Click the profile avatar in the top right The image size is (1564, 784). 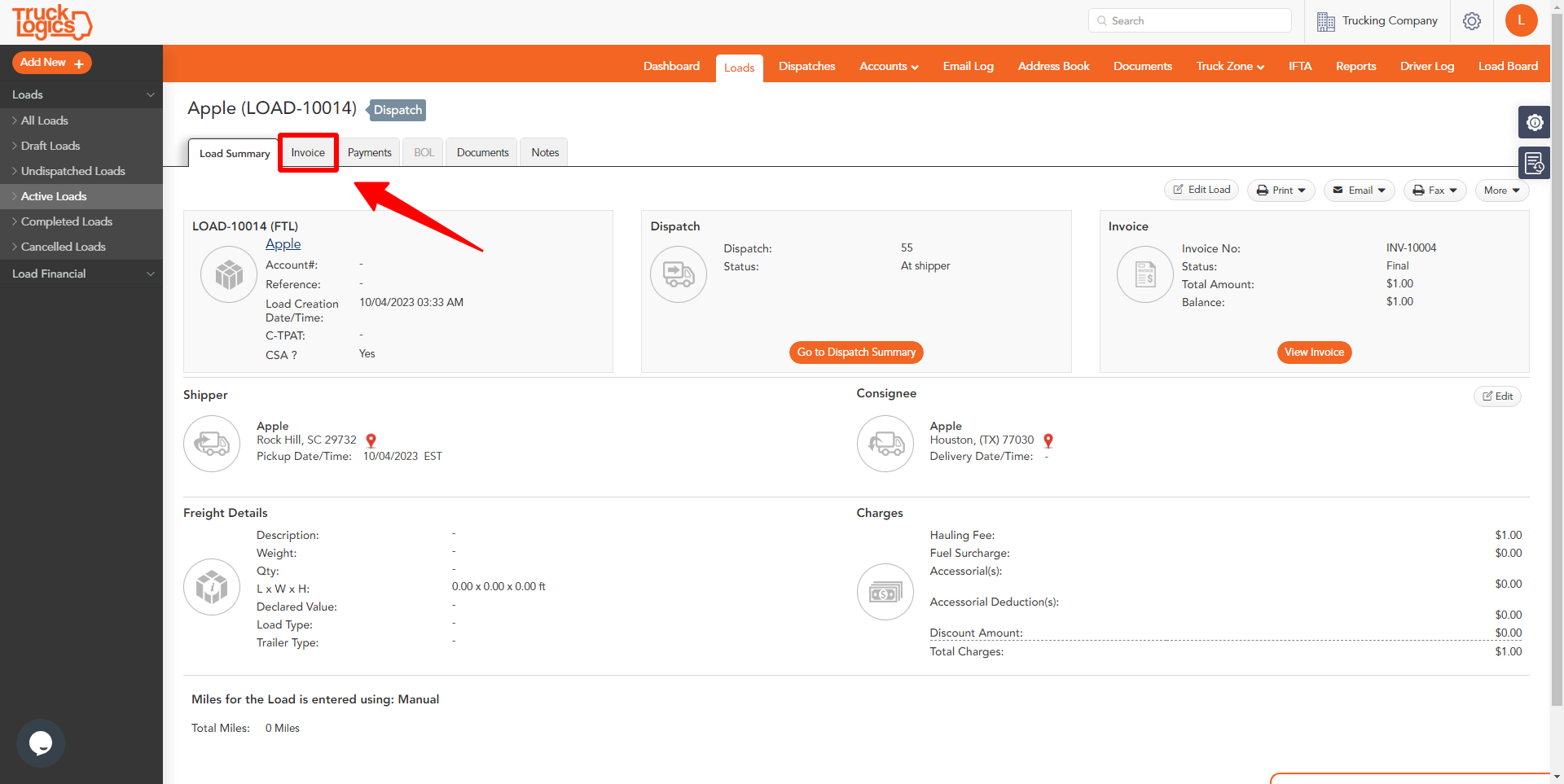pyautogui.click(x=1522, y=20)
